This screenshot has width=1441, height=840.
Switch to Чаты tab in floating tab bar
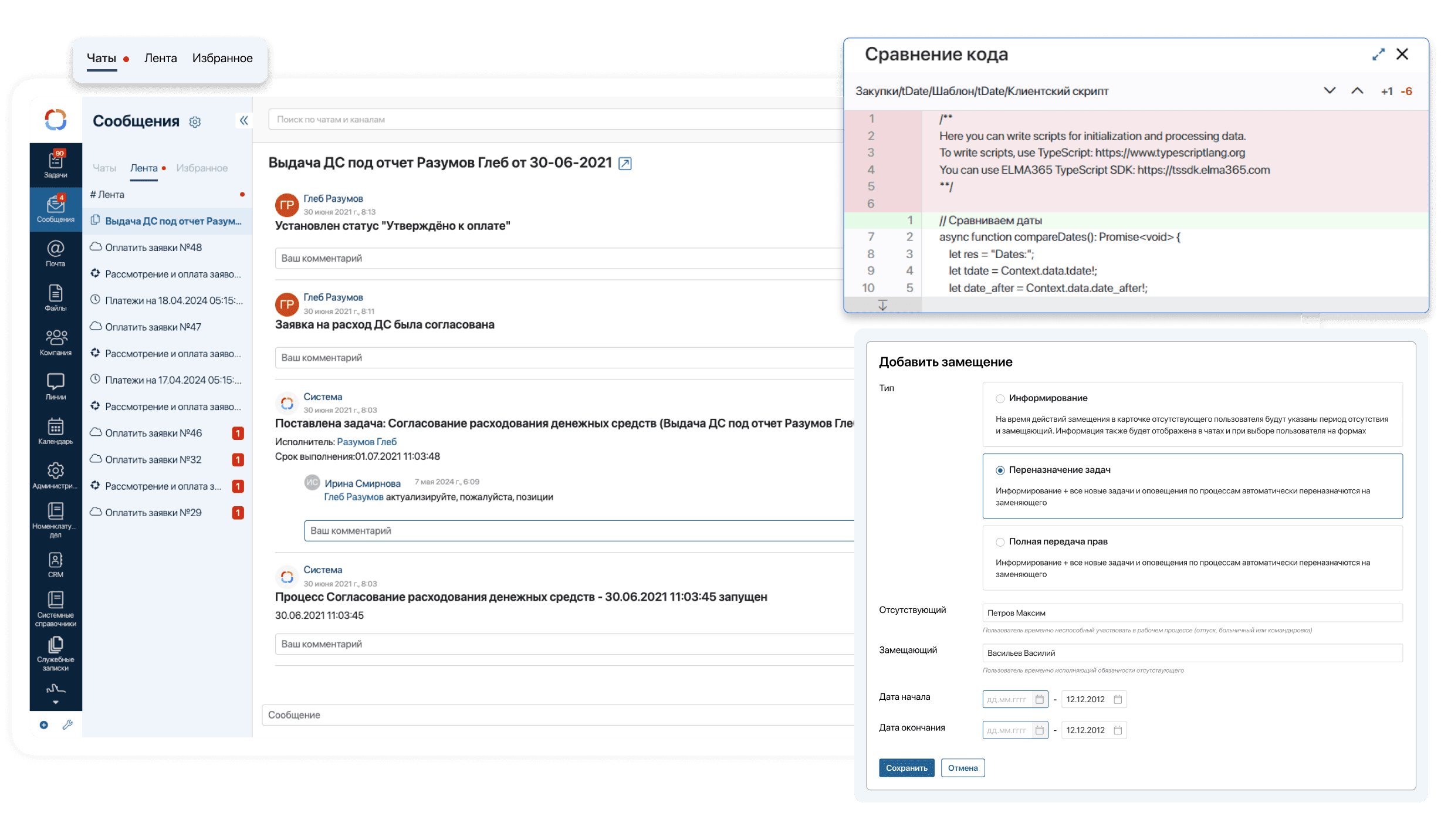pyautogui.click(x=102, y=58)
